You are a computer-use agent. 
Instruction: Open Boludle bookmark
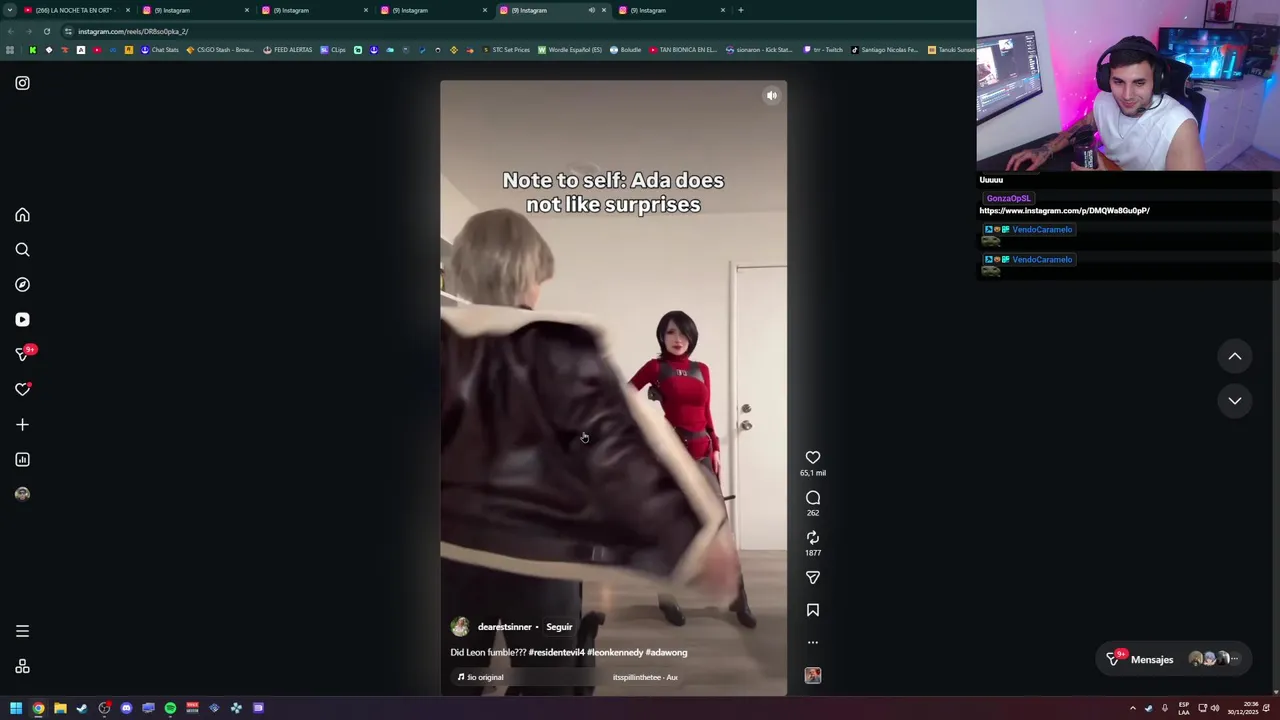point(625,50)
